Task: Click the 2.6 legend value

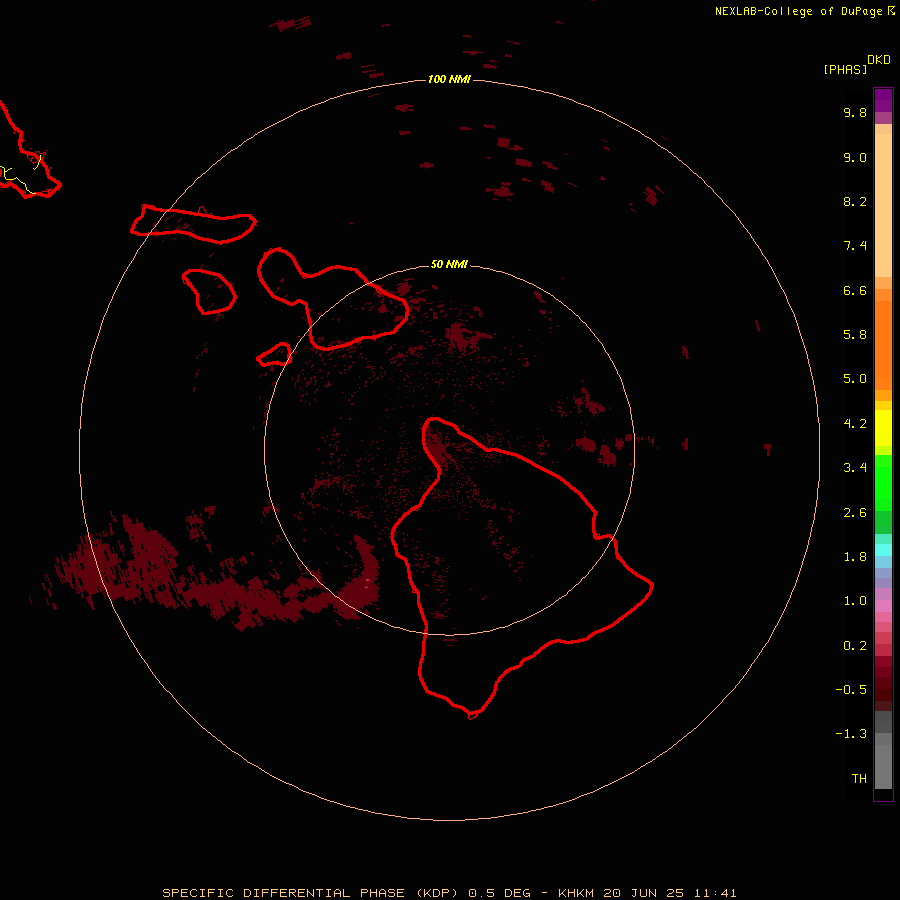Action: click(x=855, y=513)
